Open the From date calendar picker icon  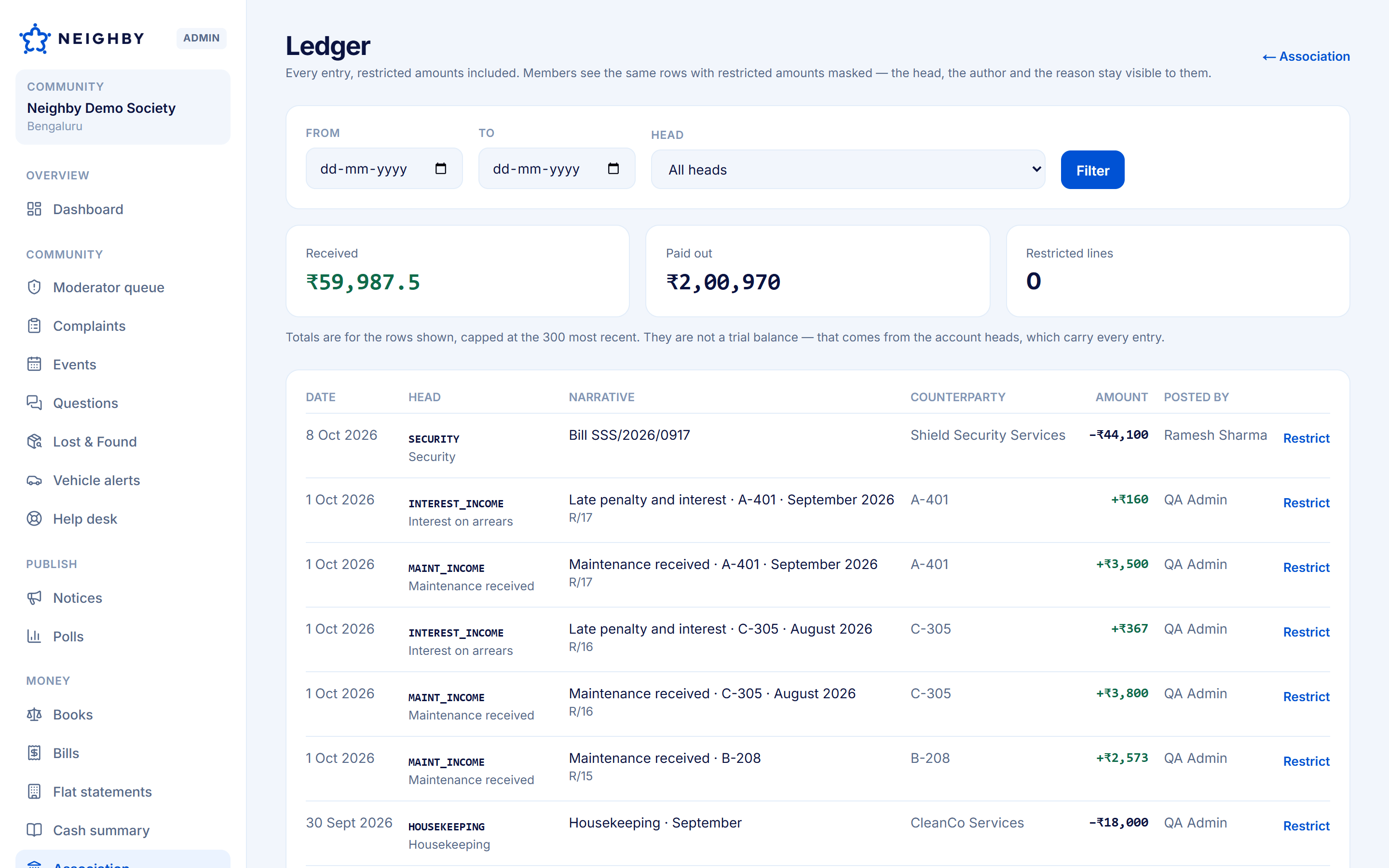point(441,168)
